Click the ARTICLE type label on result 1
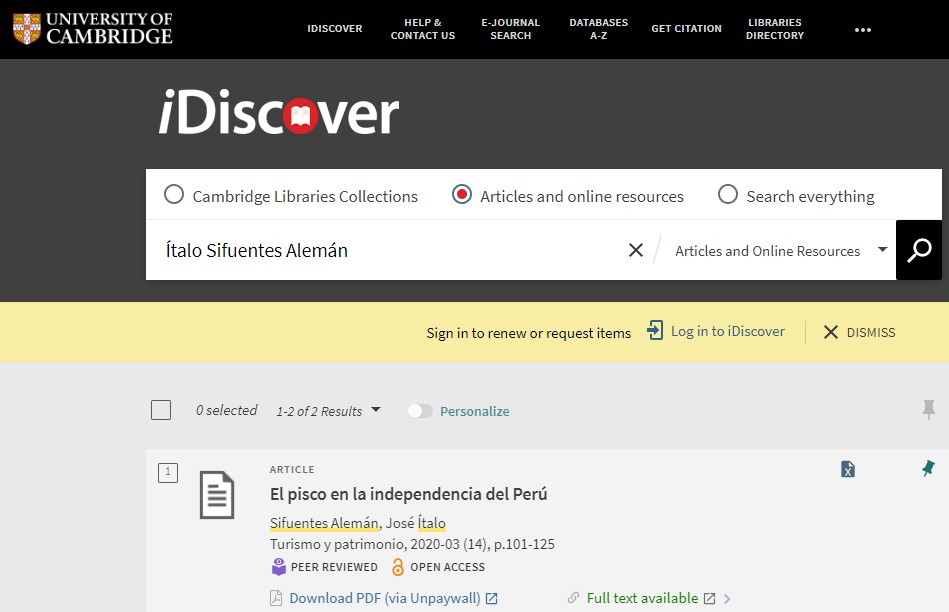 pyautogui.click(x=292, y=469)
